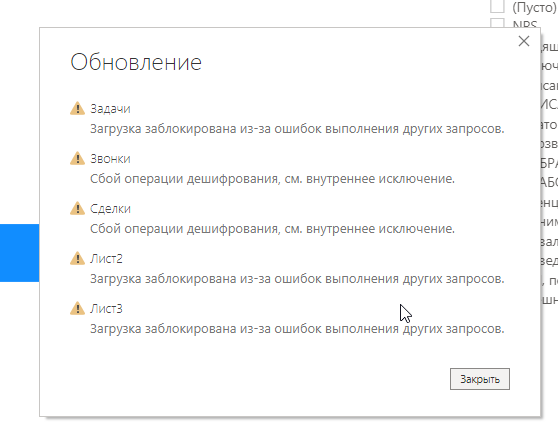Click the decryption error message under Звонки

(272, 179)
